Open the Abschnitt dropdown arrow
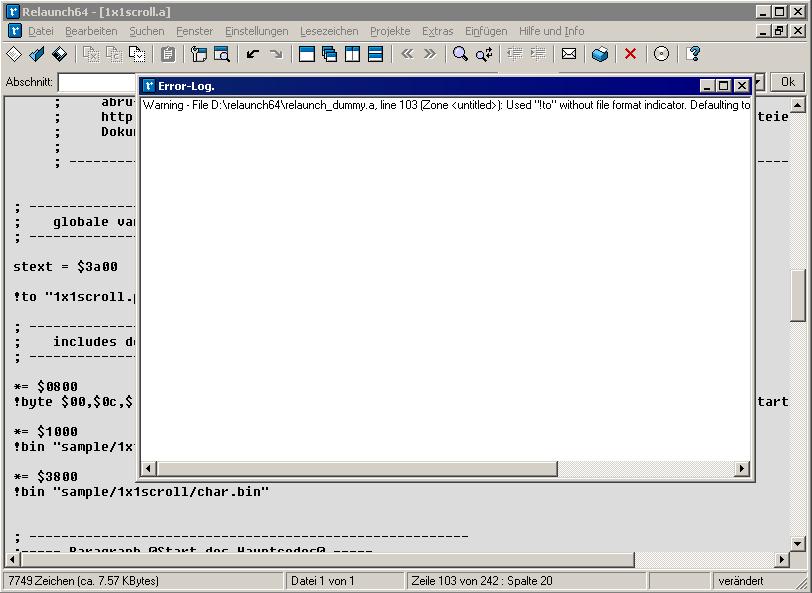 tap(758, 82)
